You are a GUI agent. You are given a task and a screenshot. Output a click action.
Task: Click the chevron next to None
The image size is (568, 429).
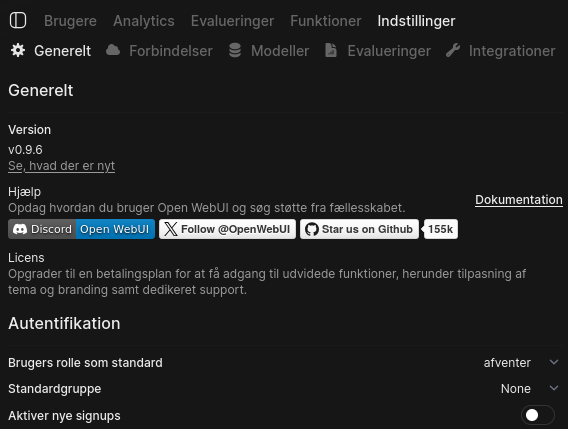[x=554, y=388]
